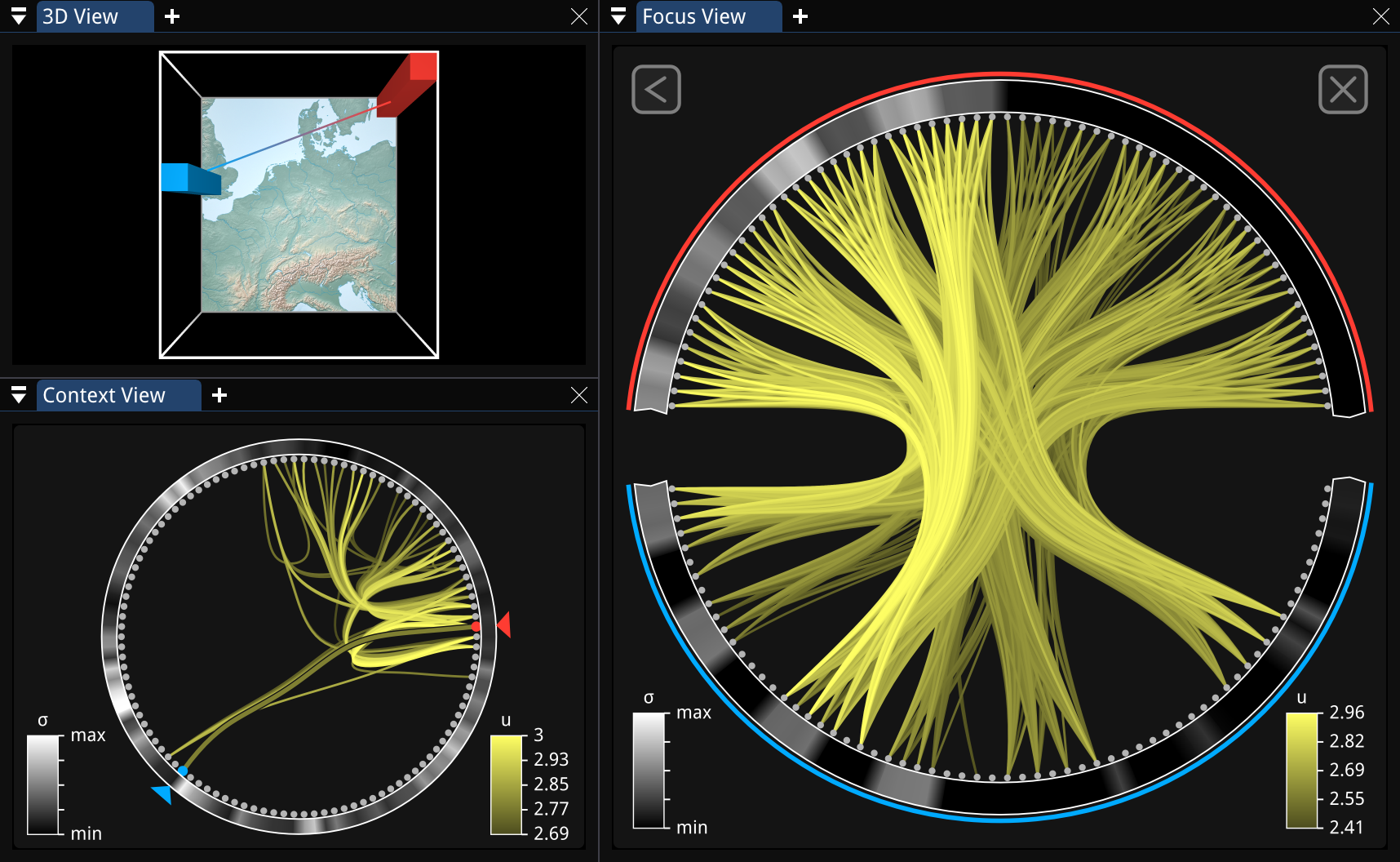Viewport: 1400px width, 862px height.
Task: Click legend value 3 in Context View
Action: tap(538, 735)
